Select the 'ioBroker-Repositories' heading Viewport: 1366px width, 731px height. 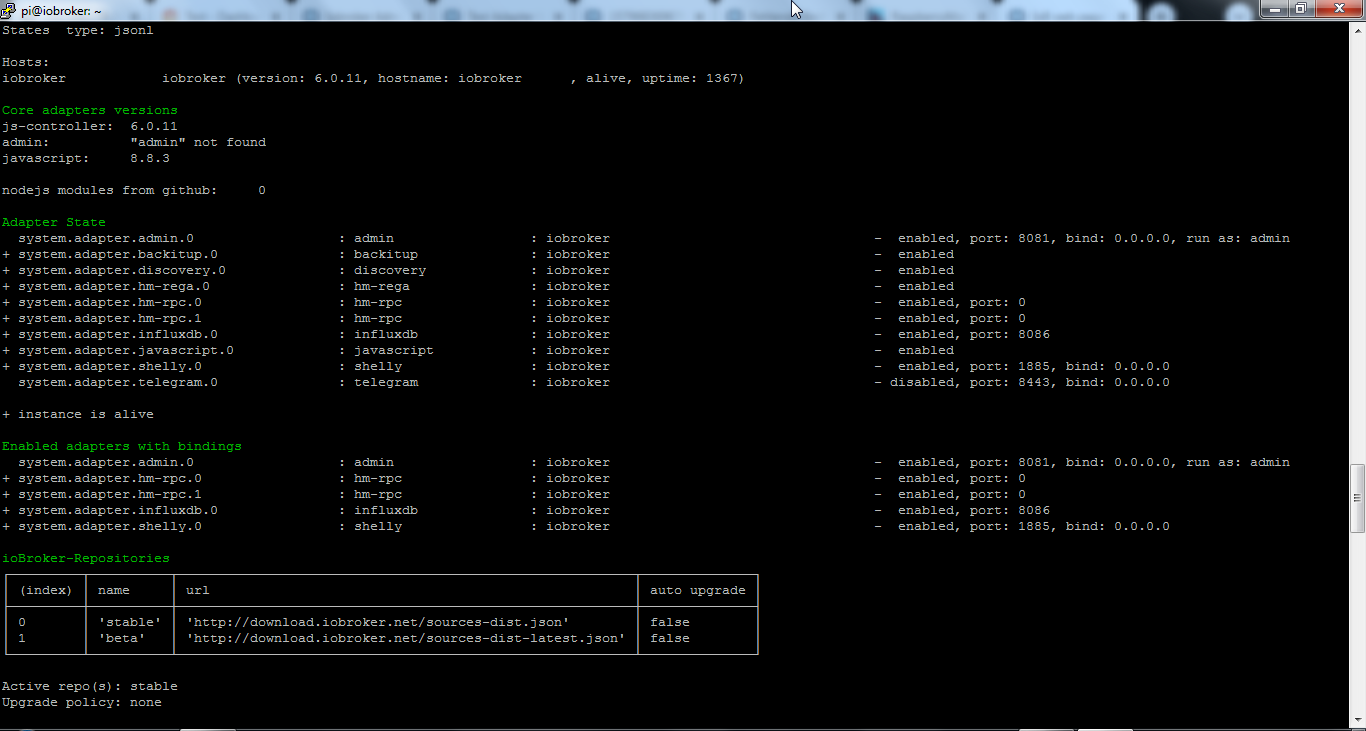(86, 558)
